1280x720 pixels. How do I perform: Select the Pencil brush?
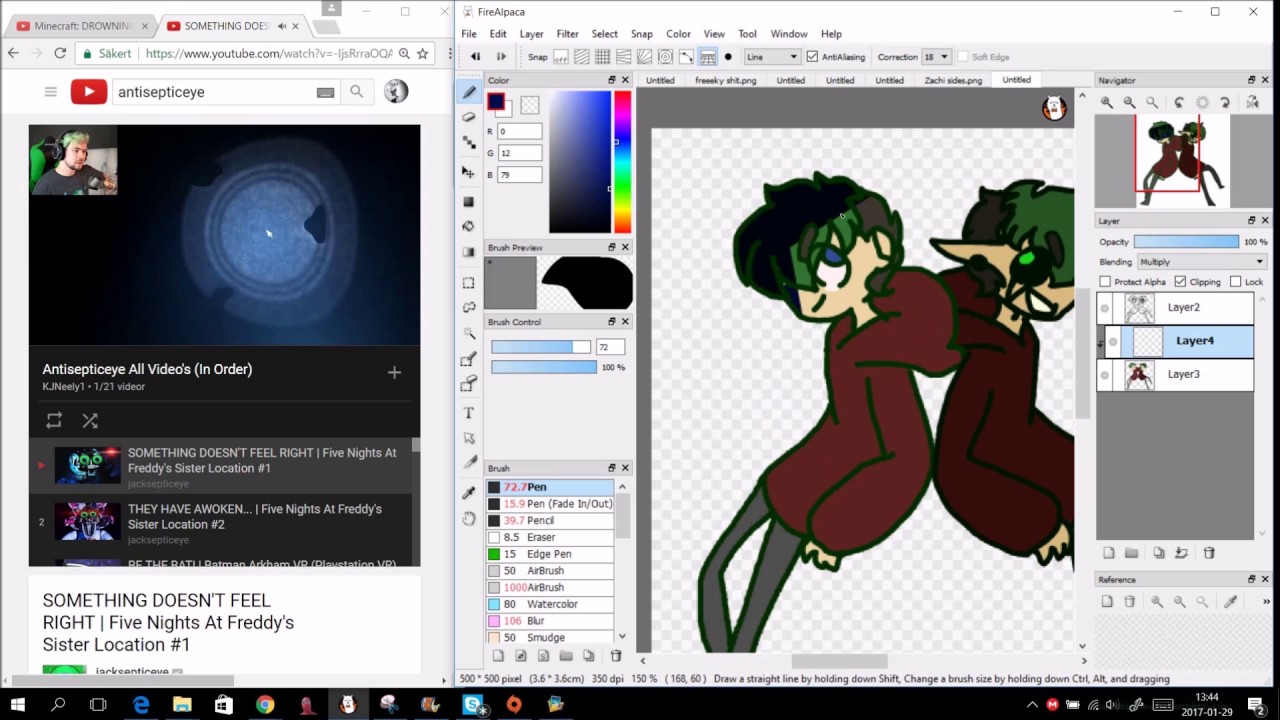pyautogui.click(x=550, y=521)
